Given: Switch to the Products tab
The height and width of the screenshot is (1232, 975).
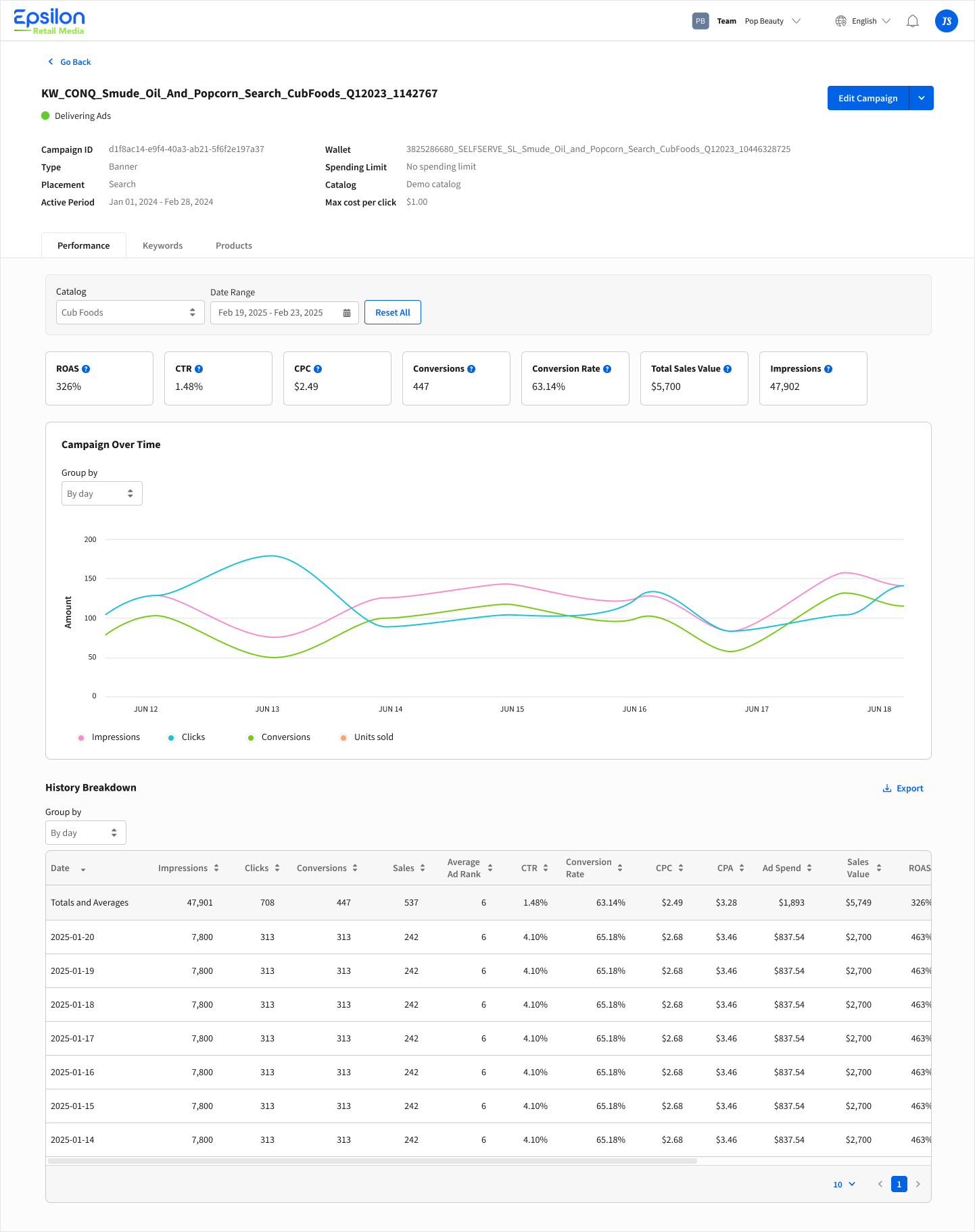Looking at the screenshot, I should pyautogui.click(x=234, y=245).
